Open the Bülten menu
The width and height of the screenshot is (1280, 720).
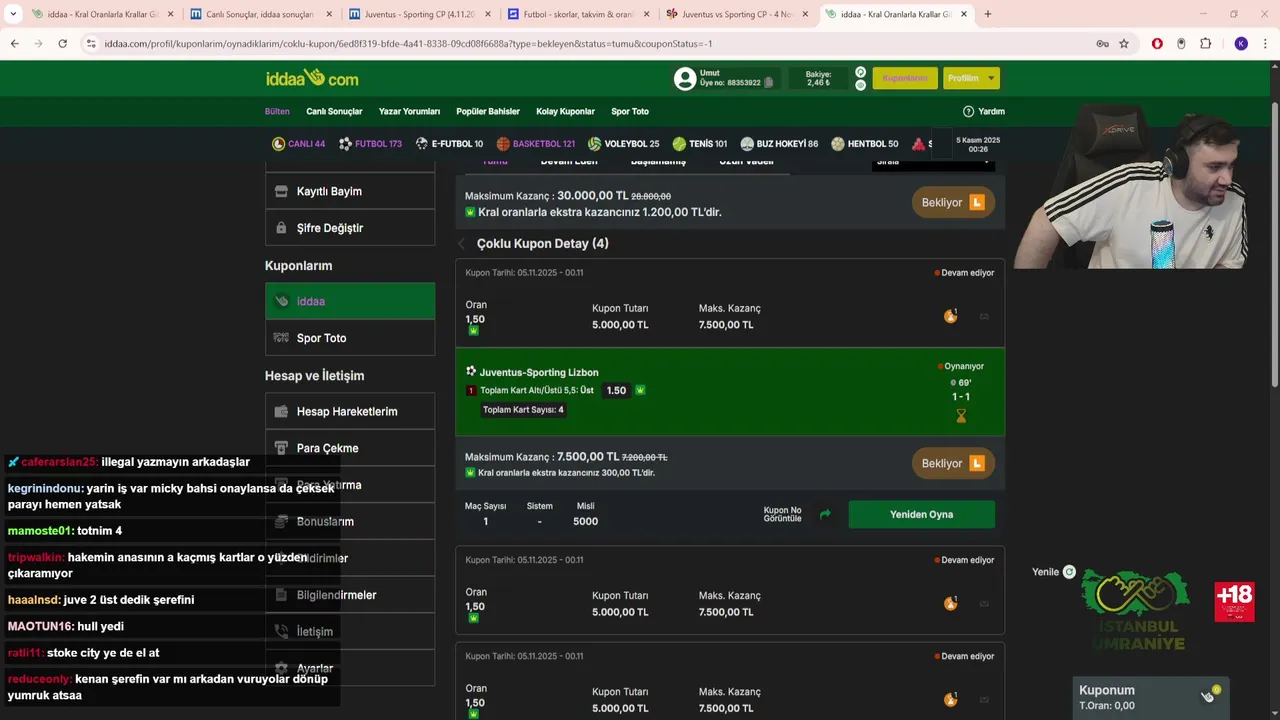pyautogui.click(x=277, y=111)
